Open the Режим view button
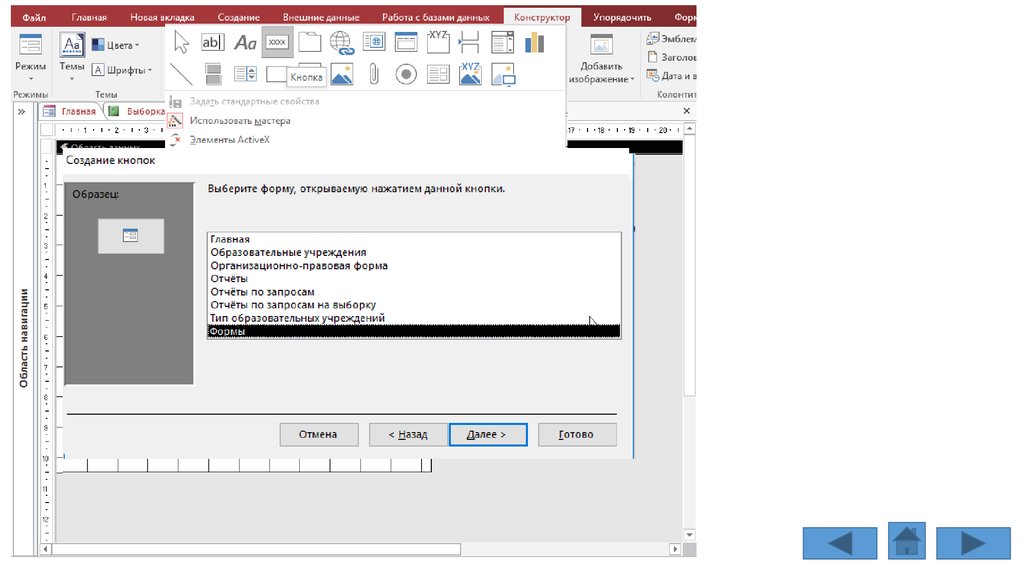The height and width of the screenshot is (574, 1024). [x=30, y=57]
